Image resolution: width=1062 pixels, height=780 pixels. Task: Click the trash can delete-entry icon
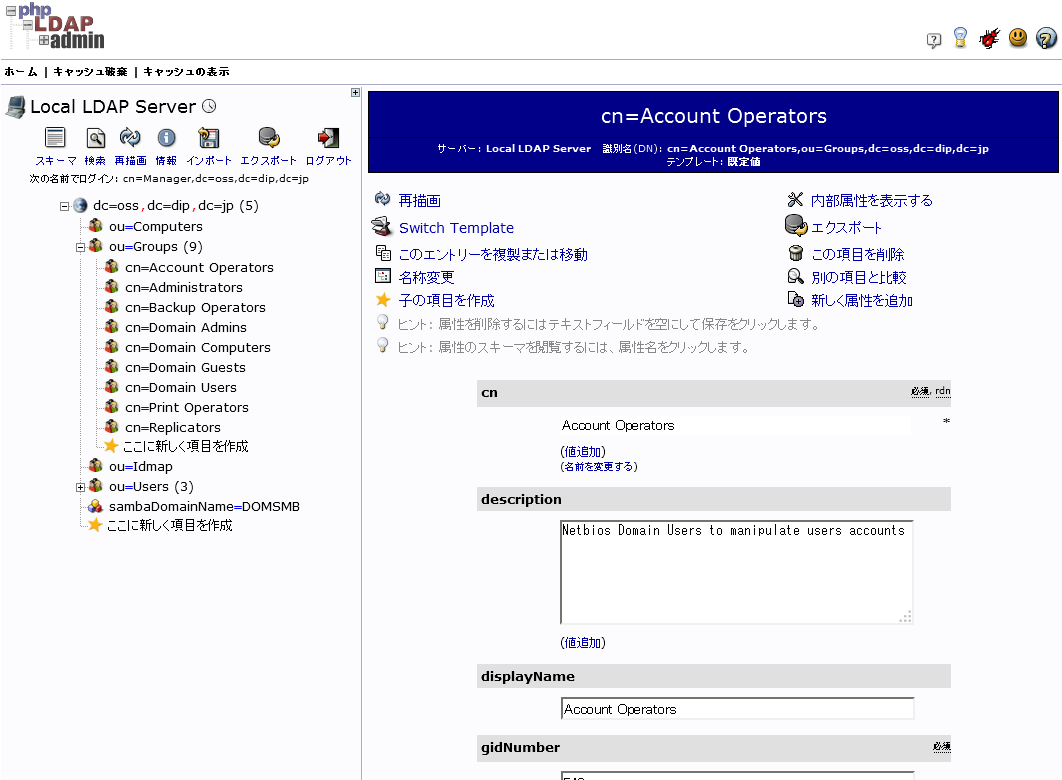click(x=796, y=253)
